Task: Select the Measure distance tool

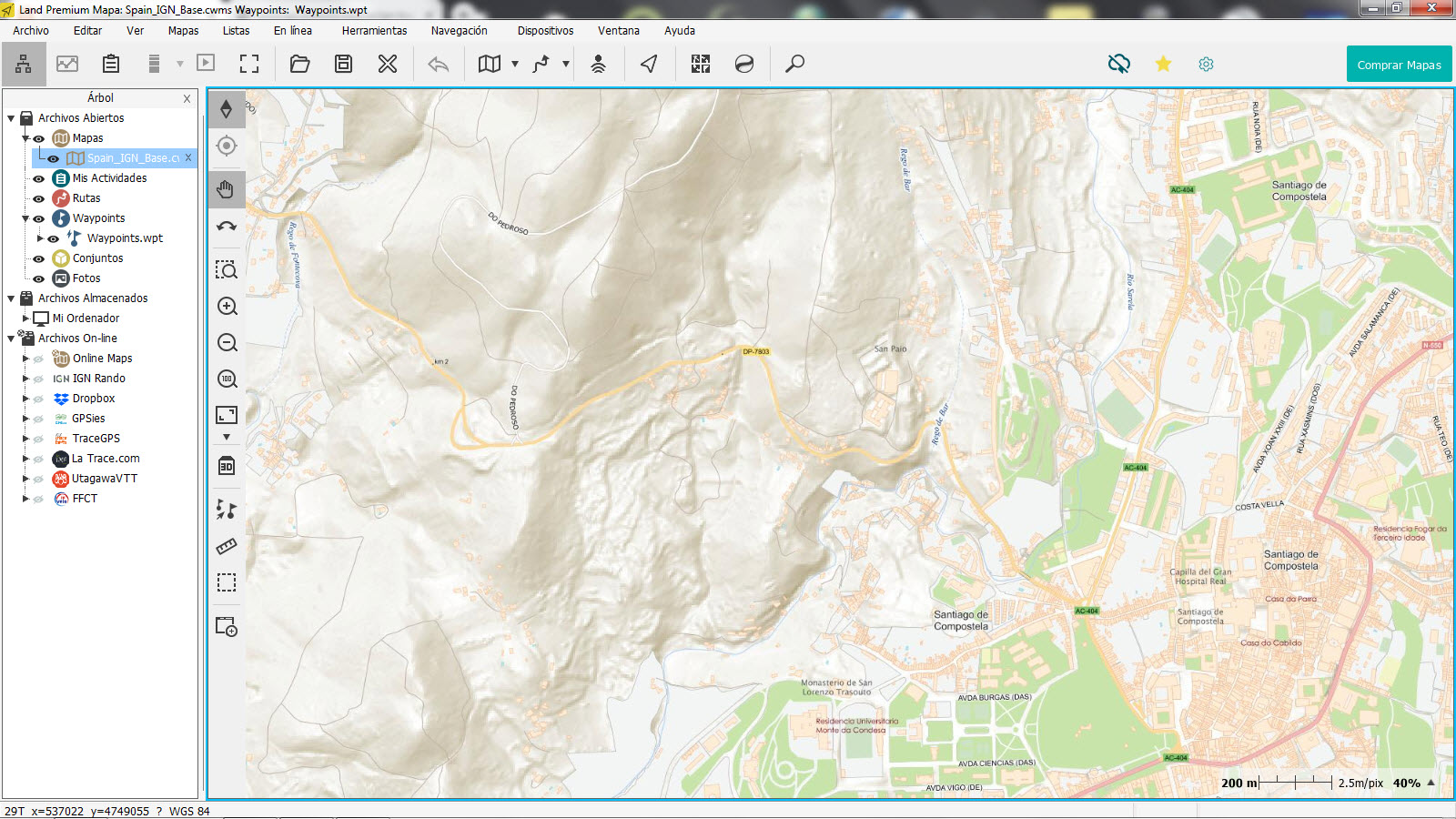Action: [x=227, y=546]
